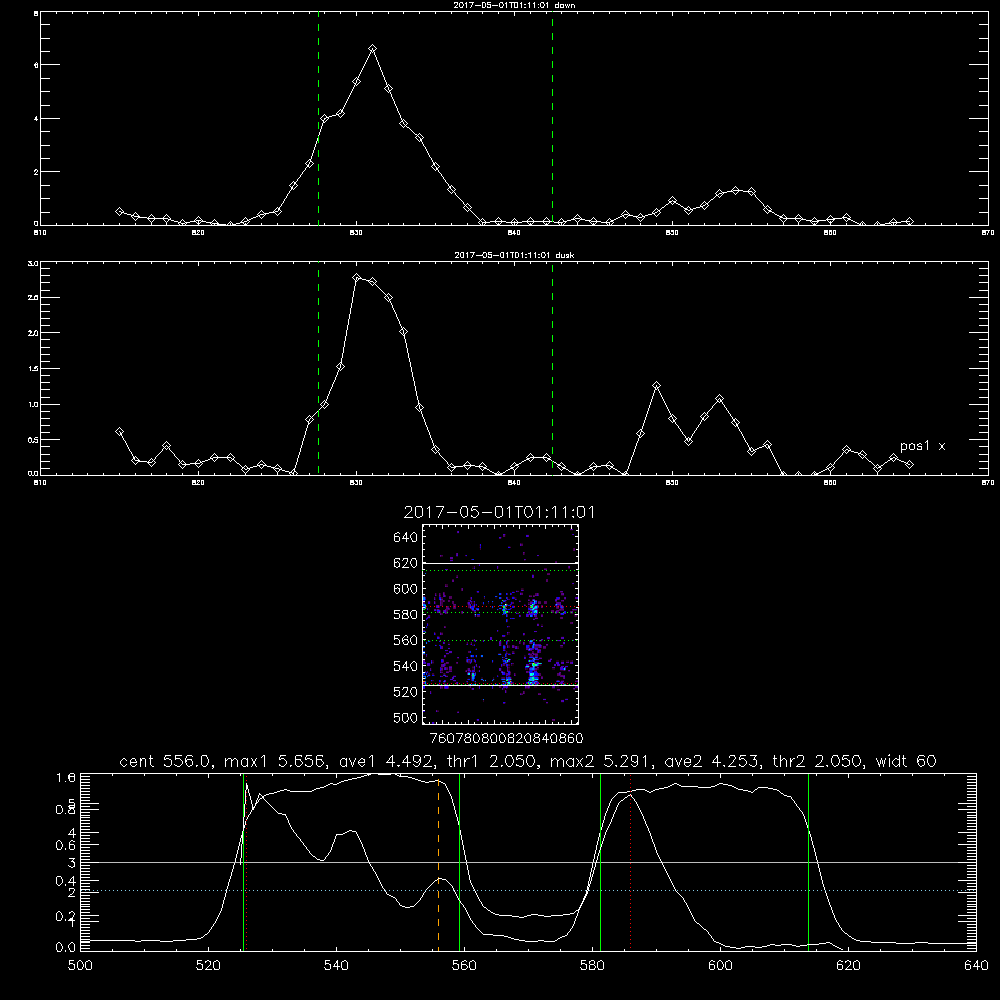The width and height of the screenshot is (1000, 1000).
Task: Click the 520 label on the image y-axis
Action: [x=406, y=692]
